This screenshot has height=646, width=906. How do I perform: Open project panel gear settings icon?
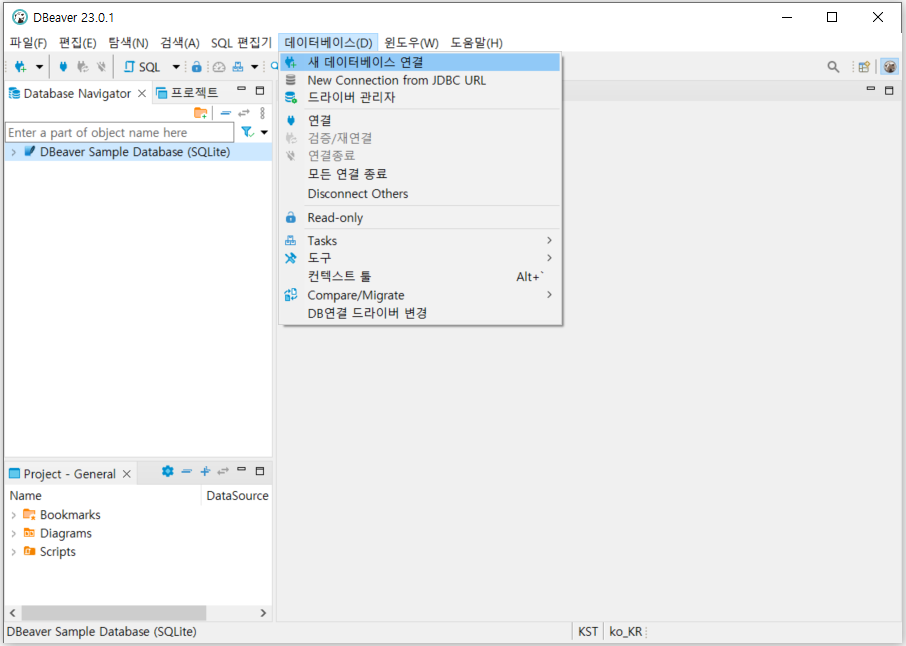click(168, 471)
